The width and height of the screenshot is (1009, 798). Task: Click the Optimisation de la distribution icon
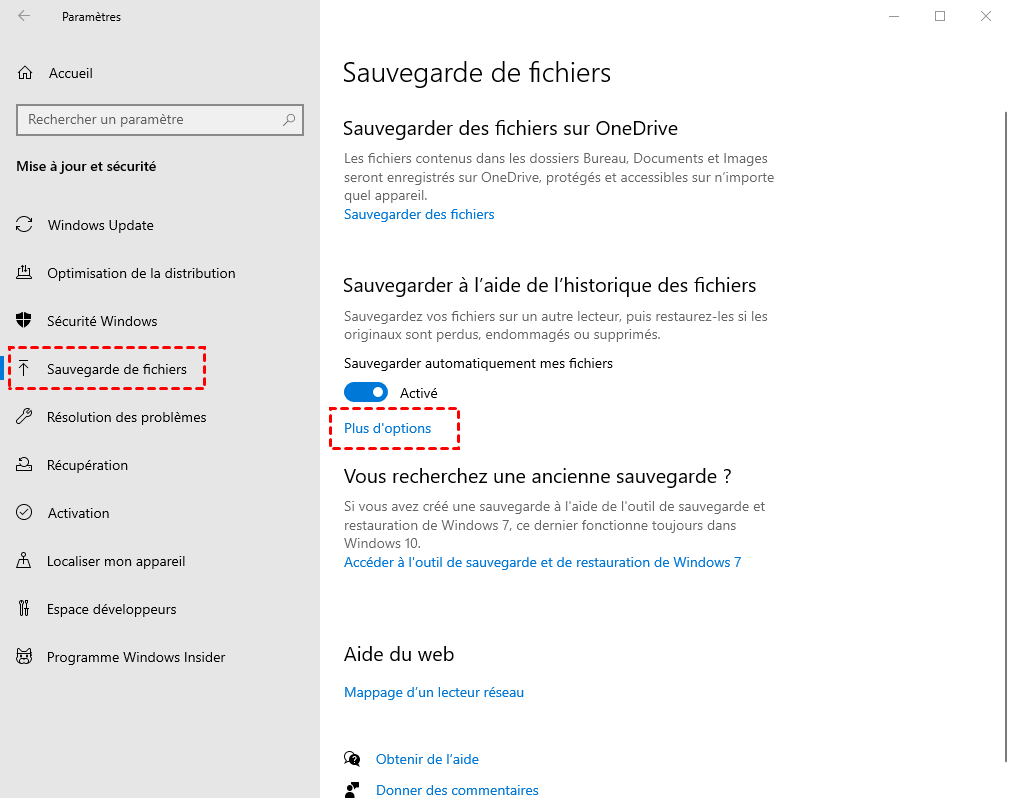[24, 273]
